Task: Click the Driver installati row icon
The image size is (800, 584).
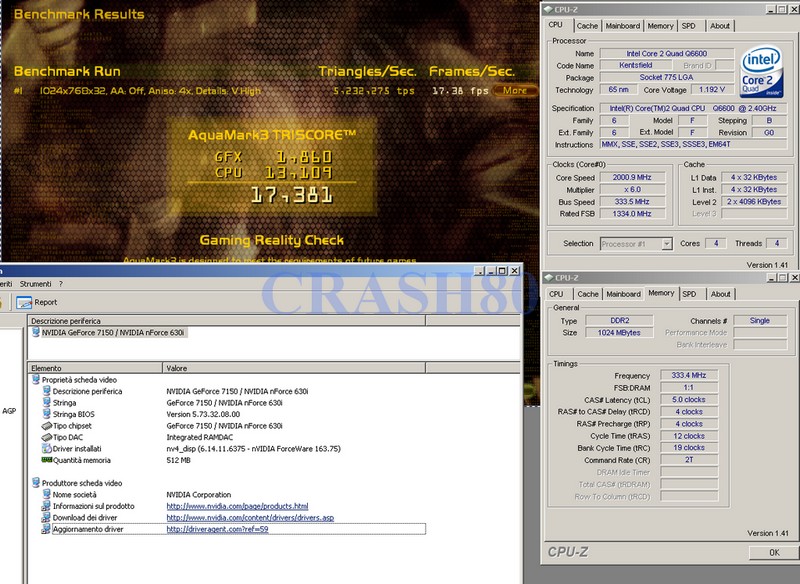Action: point(46,448)
